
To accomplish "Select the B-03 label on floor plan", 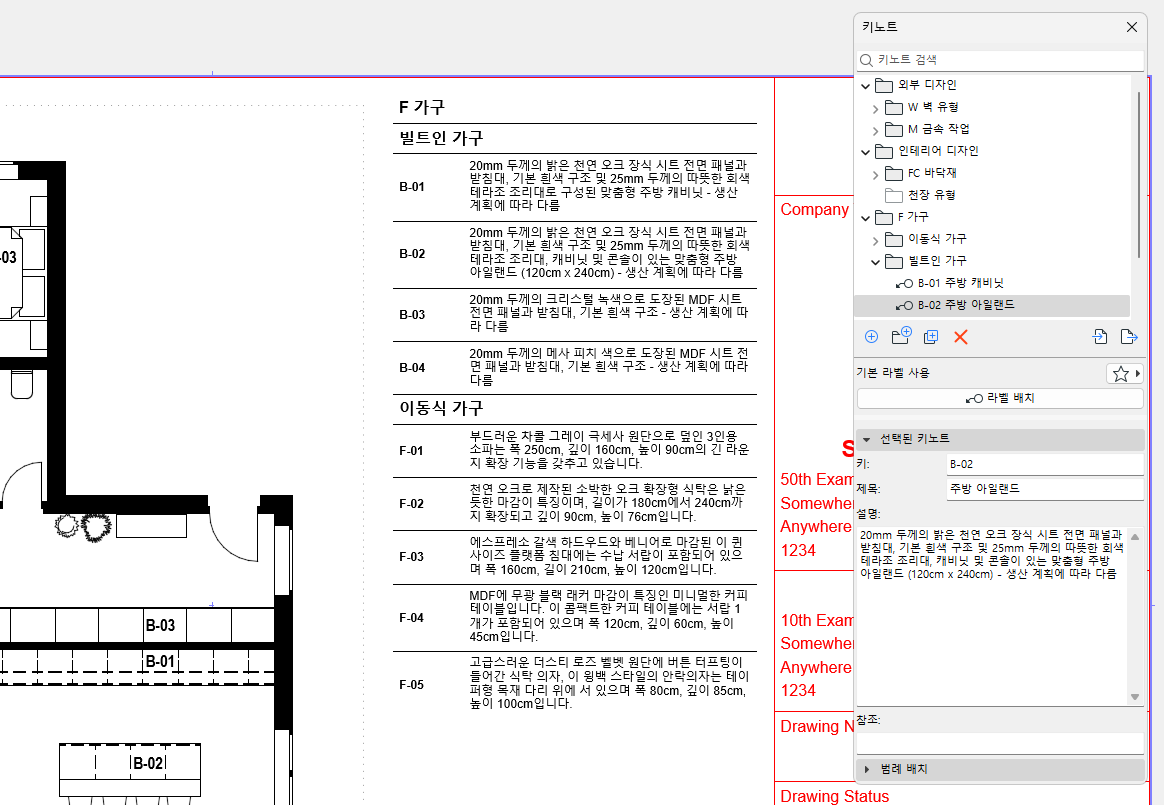I will pos(160,625).
